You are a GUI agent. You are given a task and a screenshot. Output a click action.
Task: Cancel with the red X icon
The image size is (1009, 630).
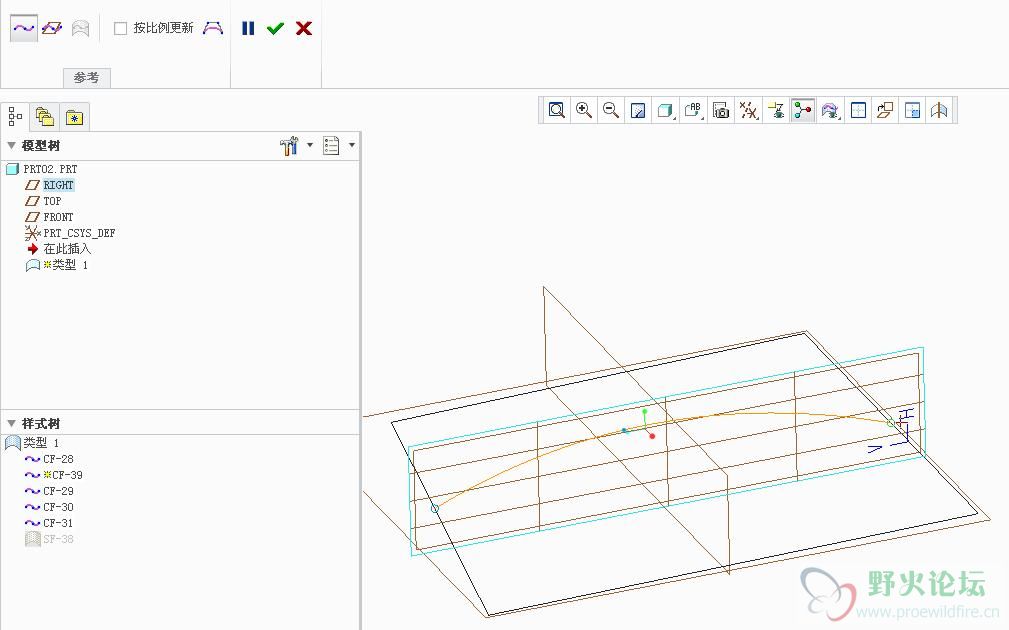(x=304, y=29)
